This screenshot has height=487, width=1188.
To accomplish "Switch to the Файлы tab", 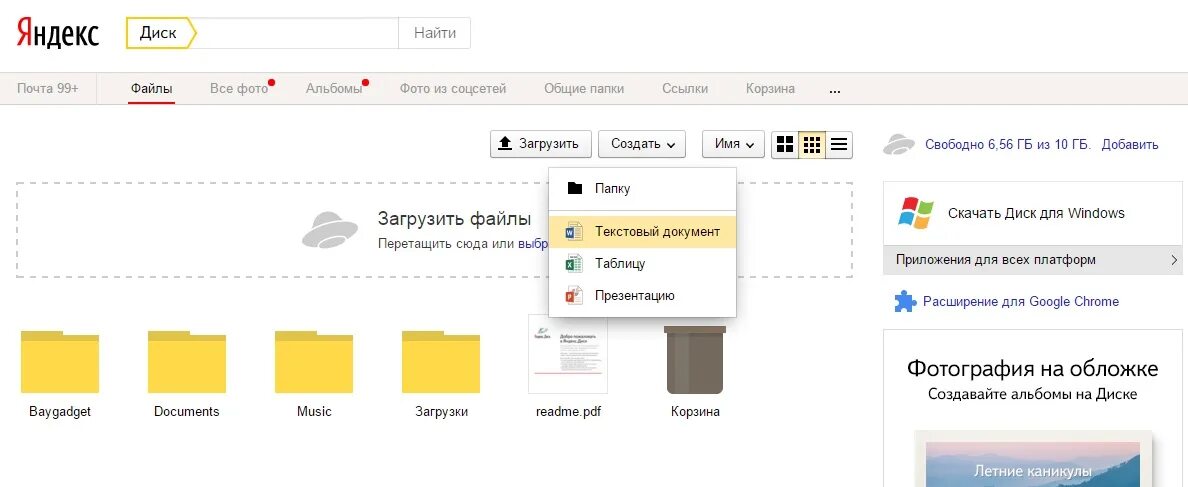I will pyautogui.click(x=152, y=89).
